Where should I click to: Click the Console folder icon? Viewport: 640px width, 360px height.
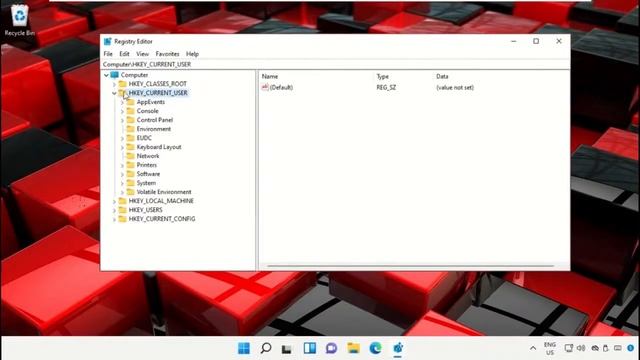[131, 111]
